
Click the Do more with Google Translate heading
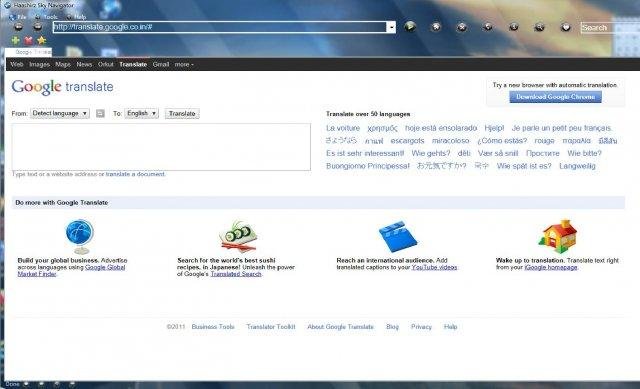pyautogui.click(x=62, y=202)
